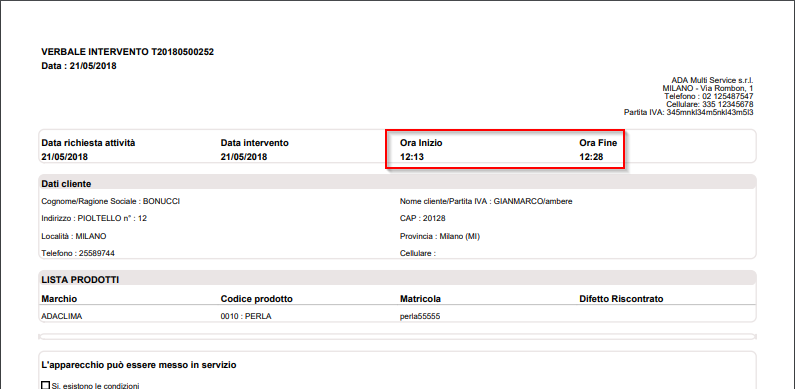The height and width of the screenshot is (389, 795).
Task: Click 'Cognome/Ragione Sociale : BONUCCI'
Action: pos(111,201)
